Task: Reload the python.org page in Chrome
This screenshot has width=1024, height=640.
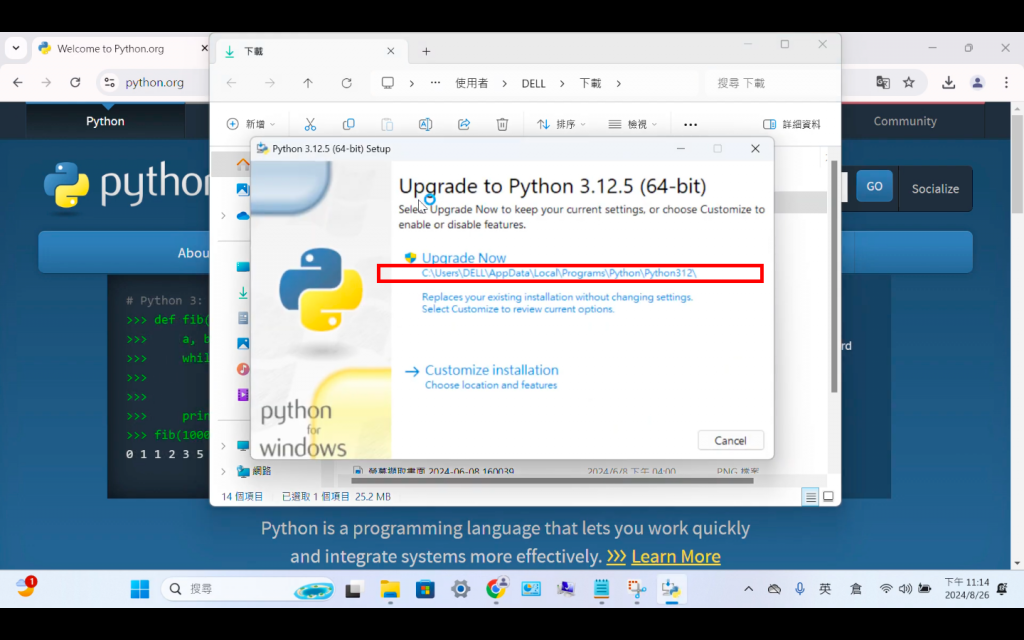Action: (x=75, y=82)
